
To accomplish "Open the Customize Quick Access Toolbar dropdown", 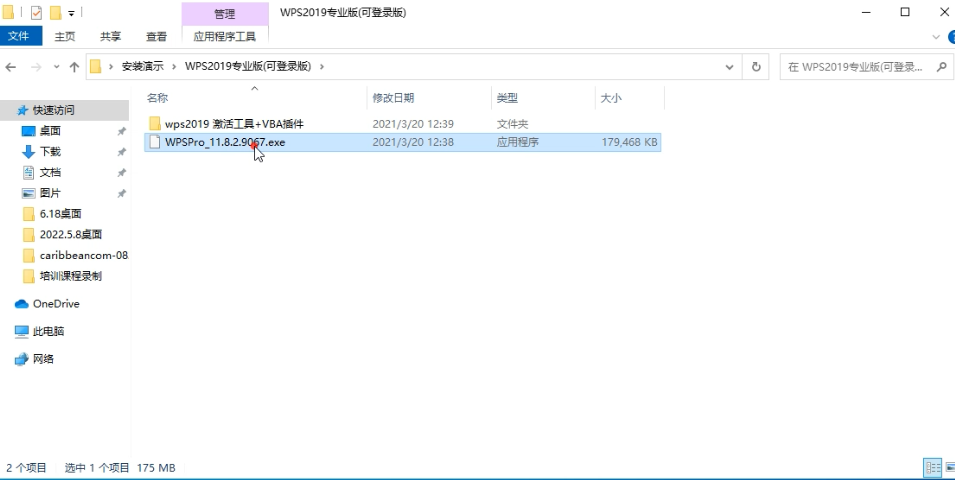I will [x=71, y=13].
